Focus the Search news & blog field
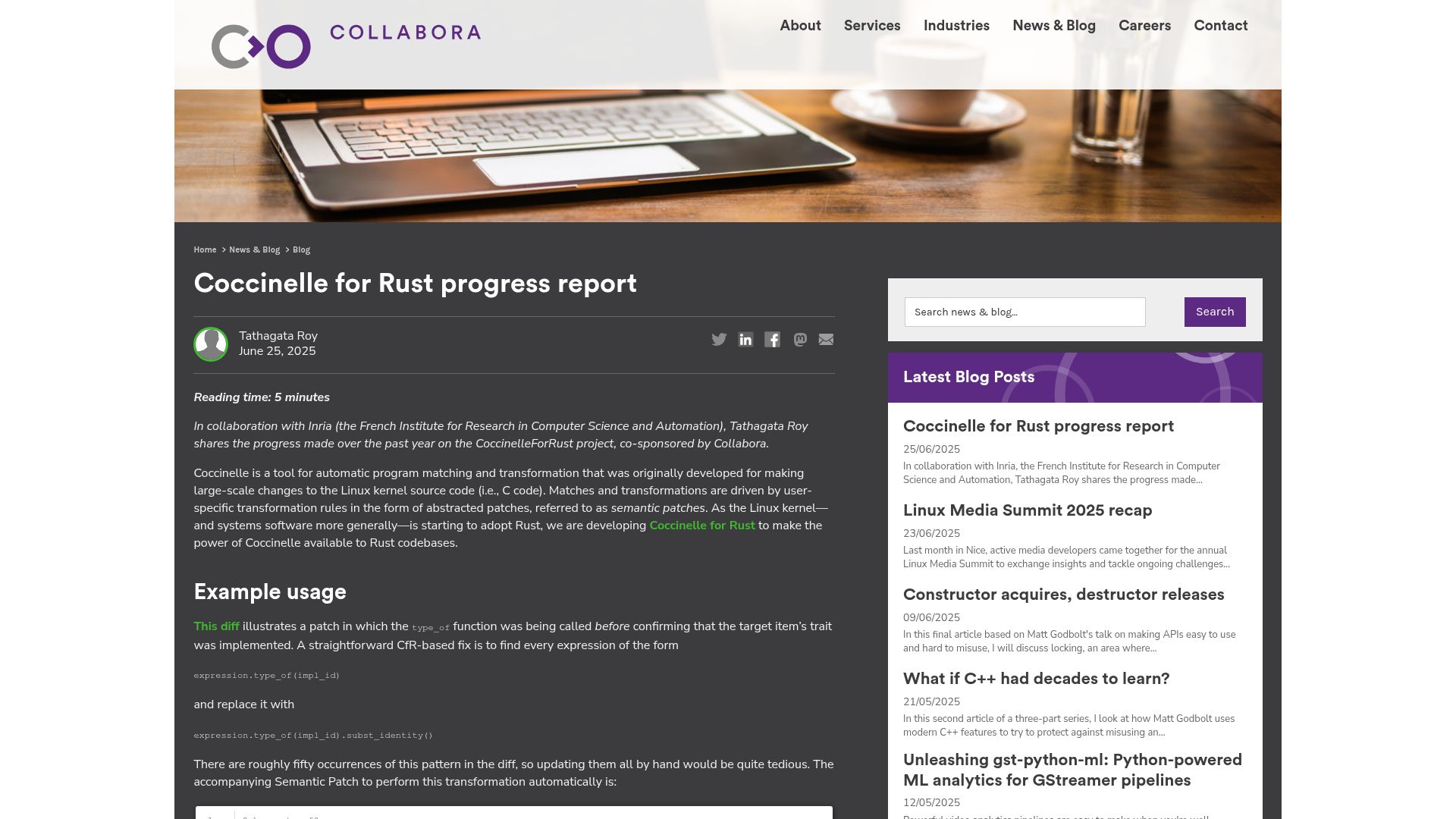 1025,312
